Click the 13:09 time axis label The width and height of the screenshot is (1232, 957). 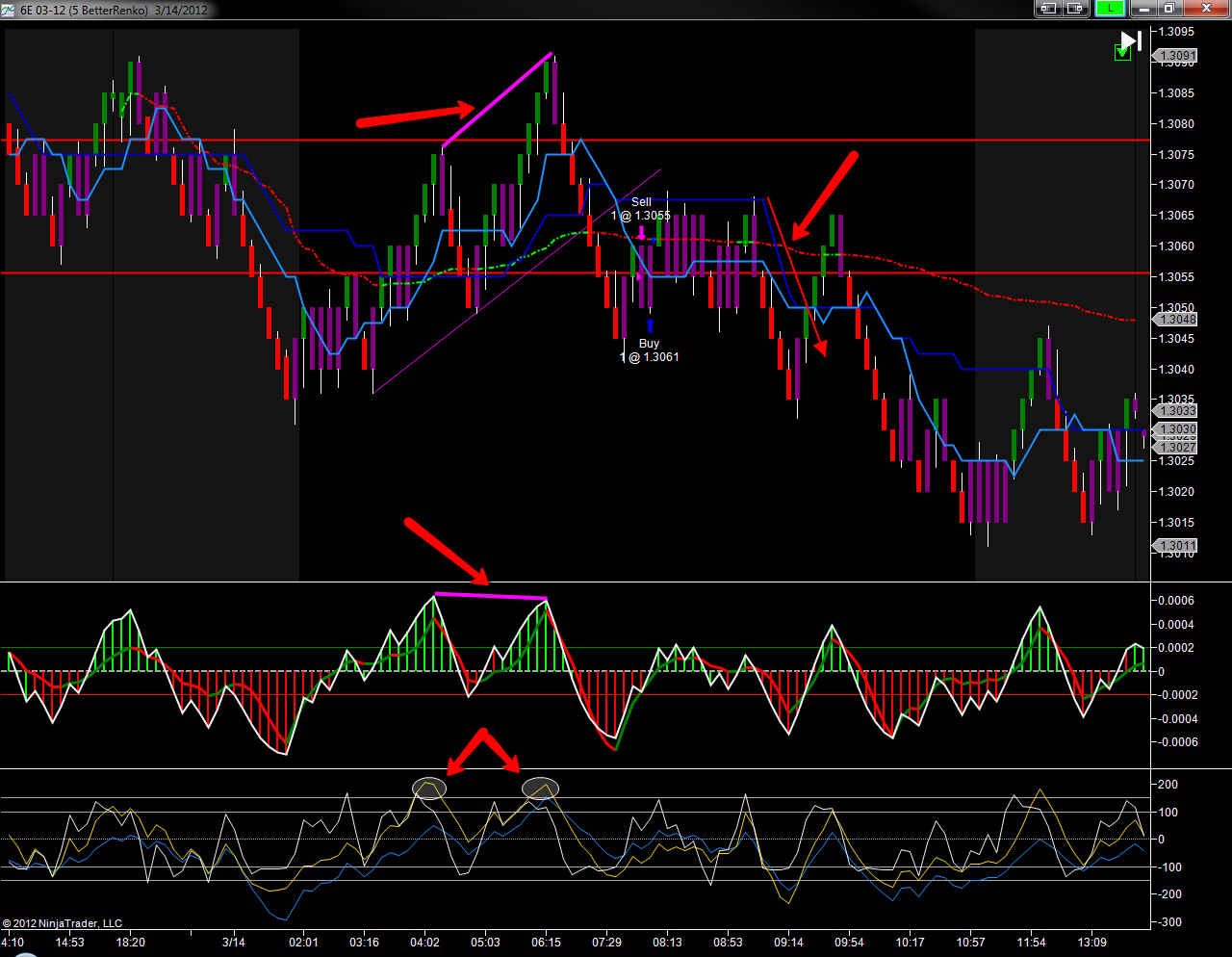[x=1091, y=943]
